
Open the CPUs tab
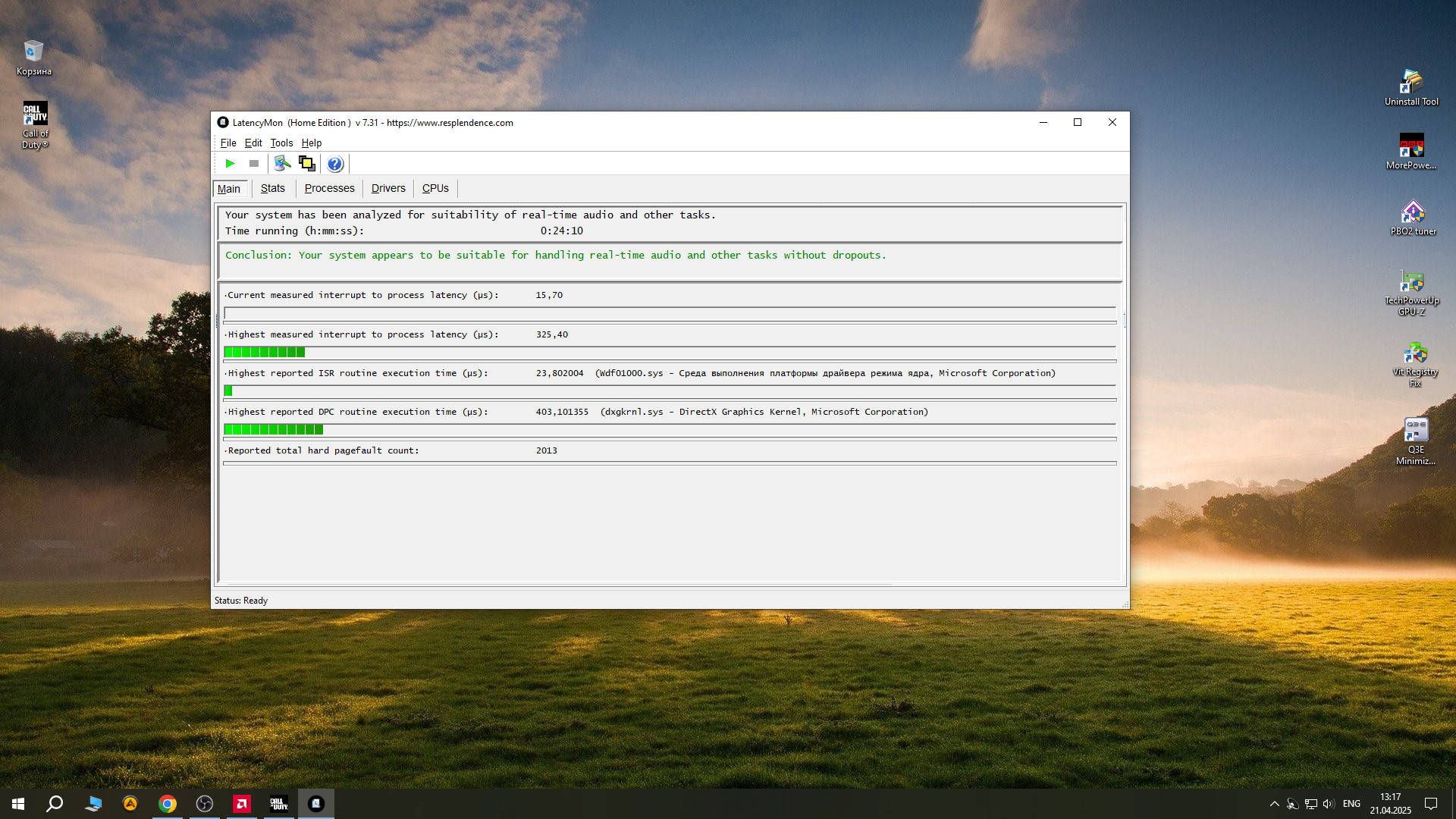click(435, 188)
